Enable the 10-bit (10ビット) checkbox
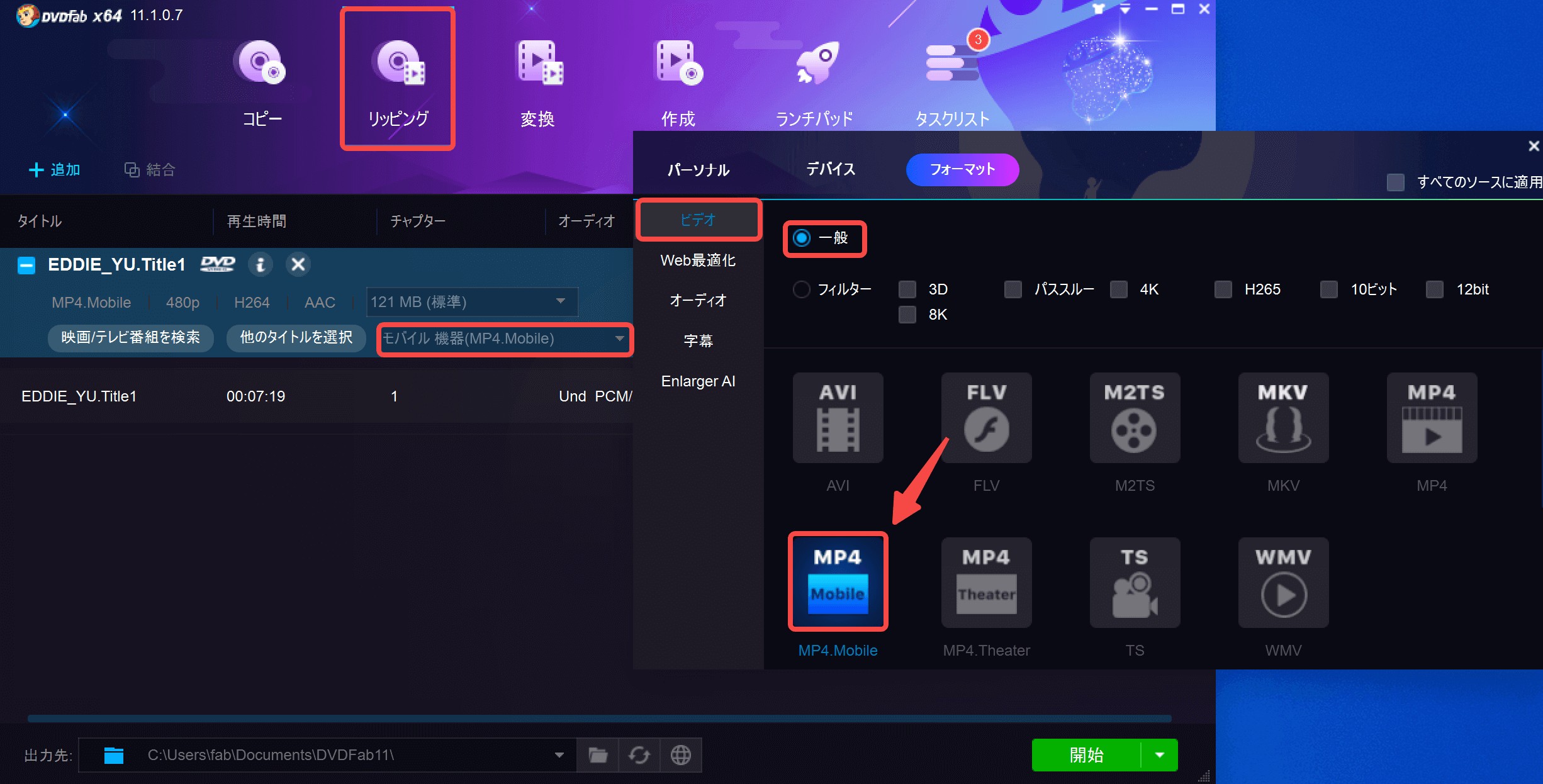Image resolution: width=1543 pixels, height=784 pixels. point(1329,289)
